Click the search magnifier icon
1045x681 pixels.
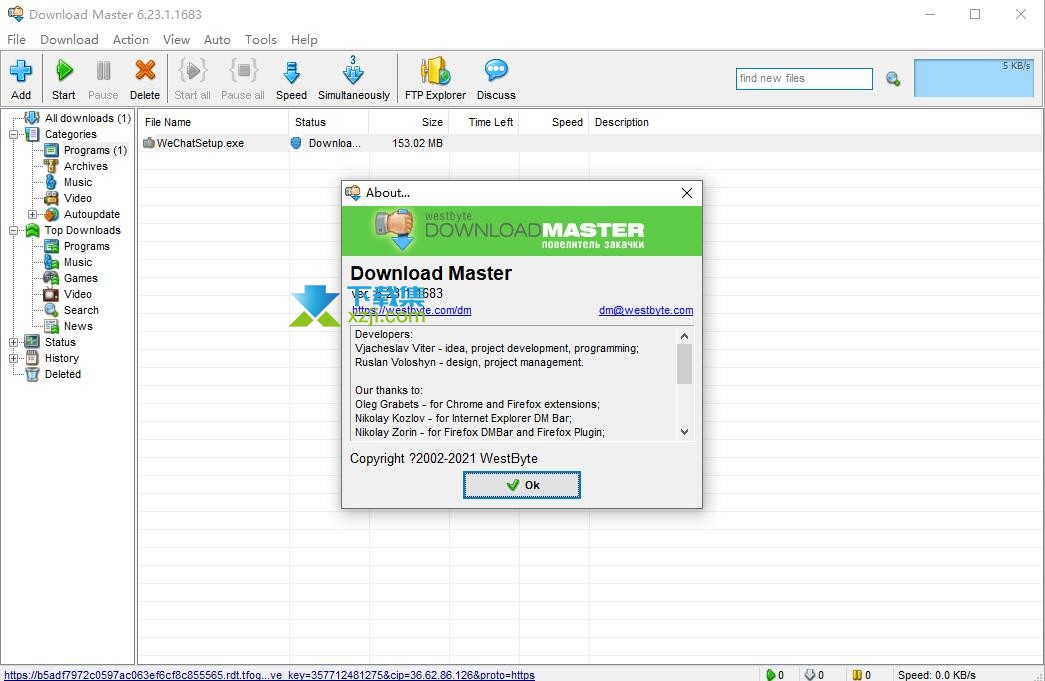(x=893, y=79)
